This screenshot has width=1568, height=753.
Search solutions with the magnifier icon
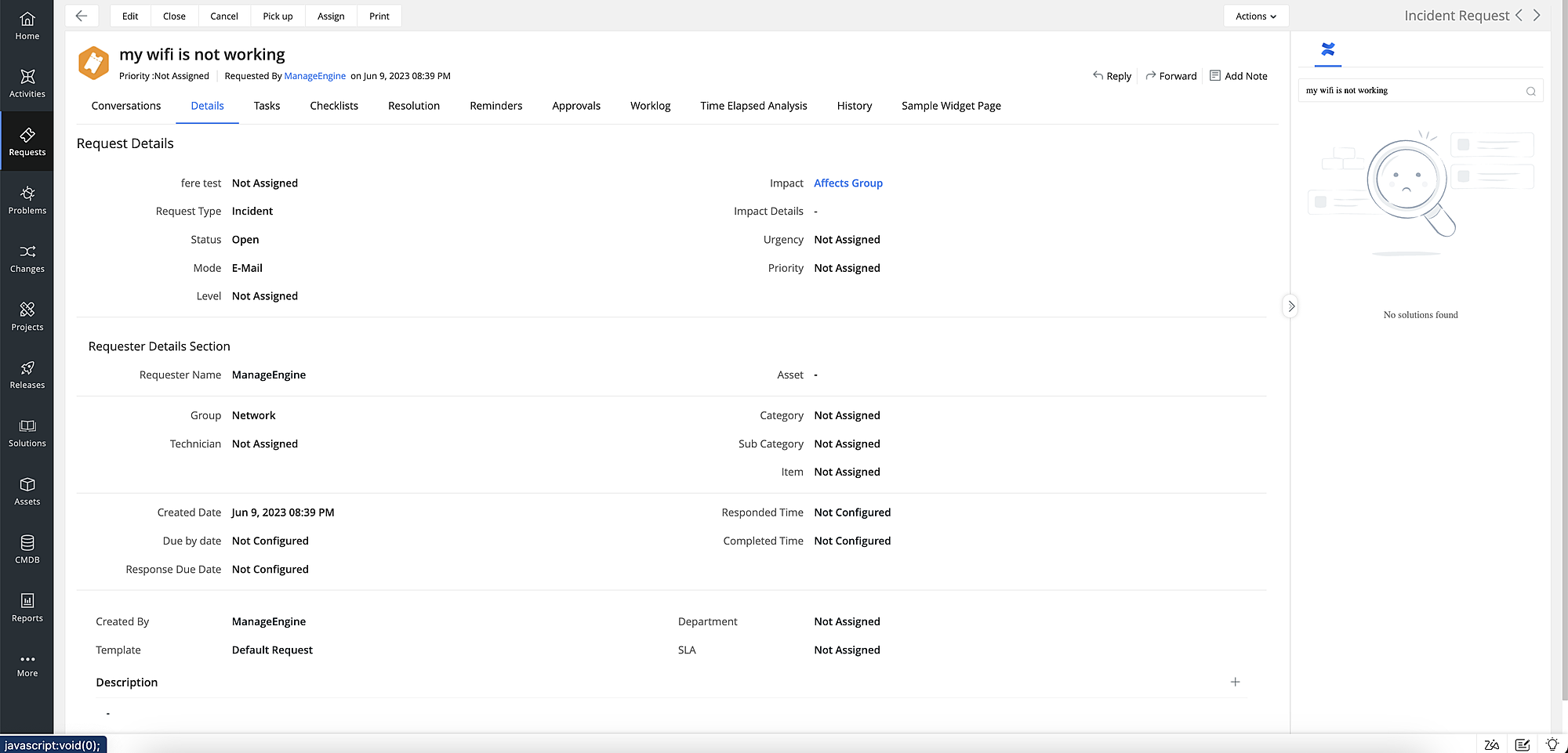[1531, 91]
